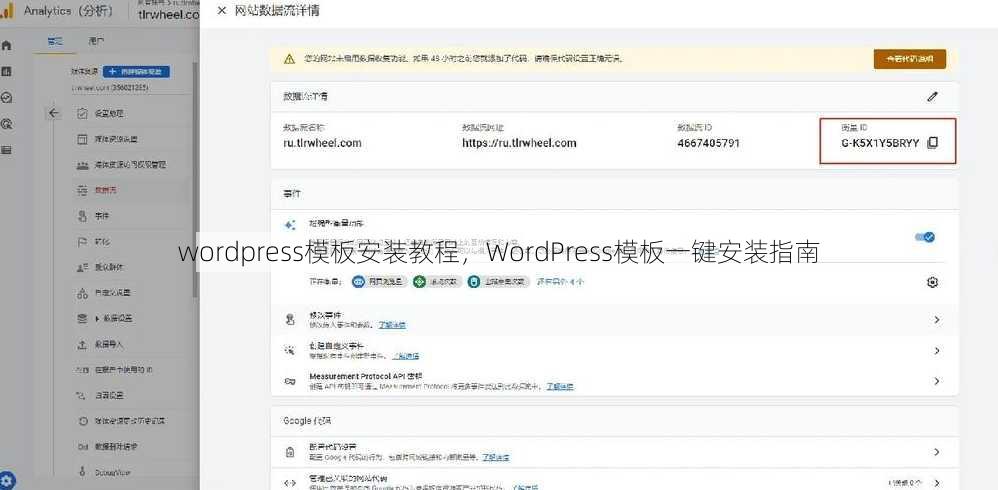
Task: Open Reports icon in left rail
Action: [6, 71]
